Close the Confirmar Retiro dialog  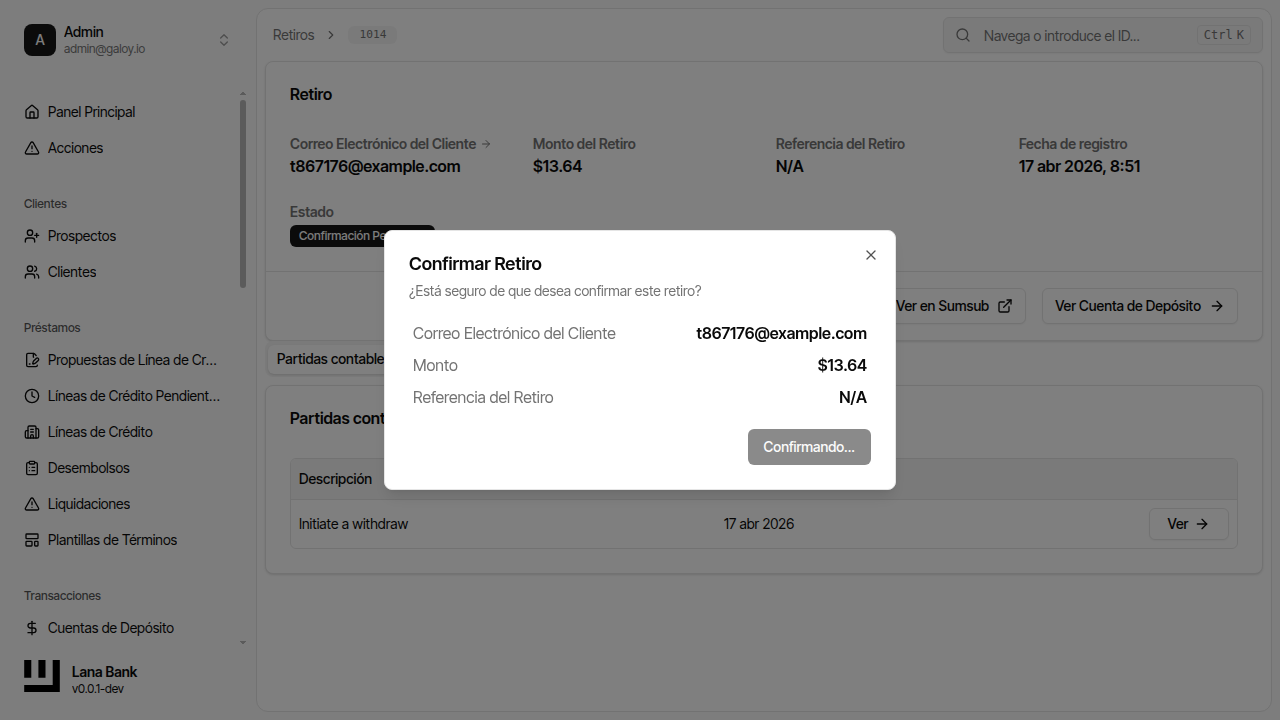(871, 255)
